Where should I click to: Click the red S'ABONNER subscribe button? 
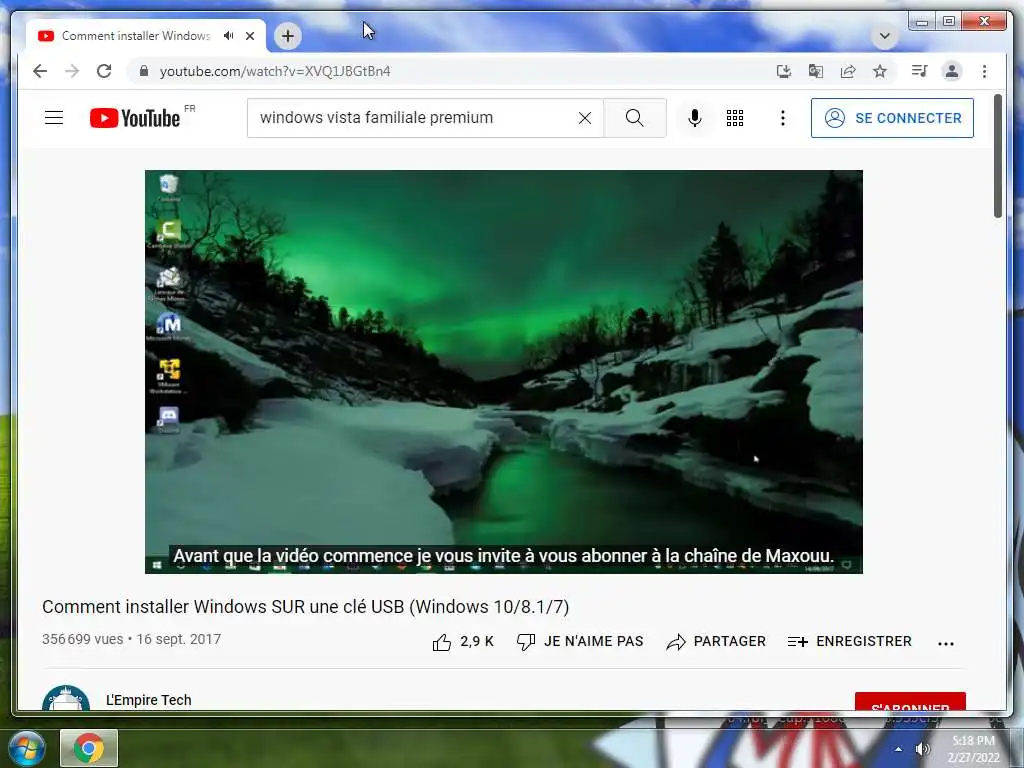910,701
